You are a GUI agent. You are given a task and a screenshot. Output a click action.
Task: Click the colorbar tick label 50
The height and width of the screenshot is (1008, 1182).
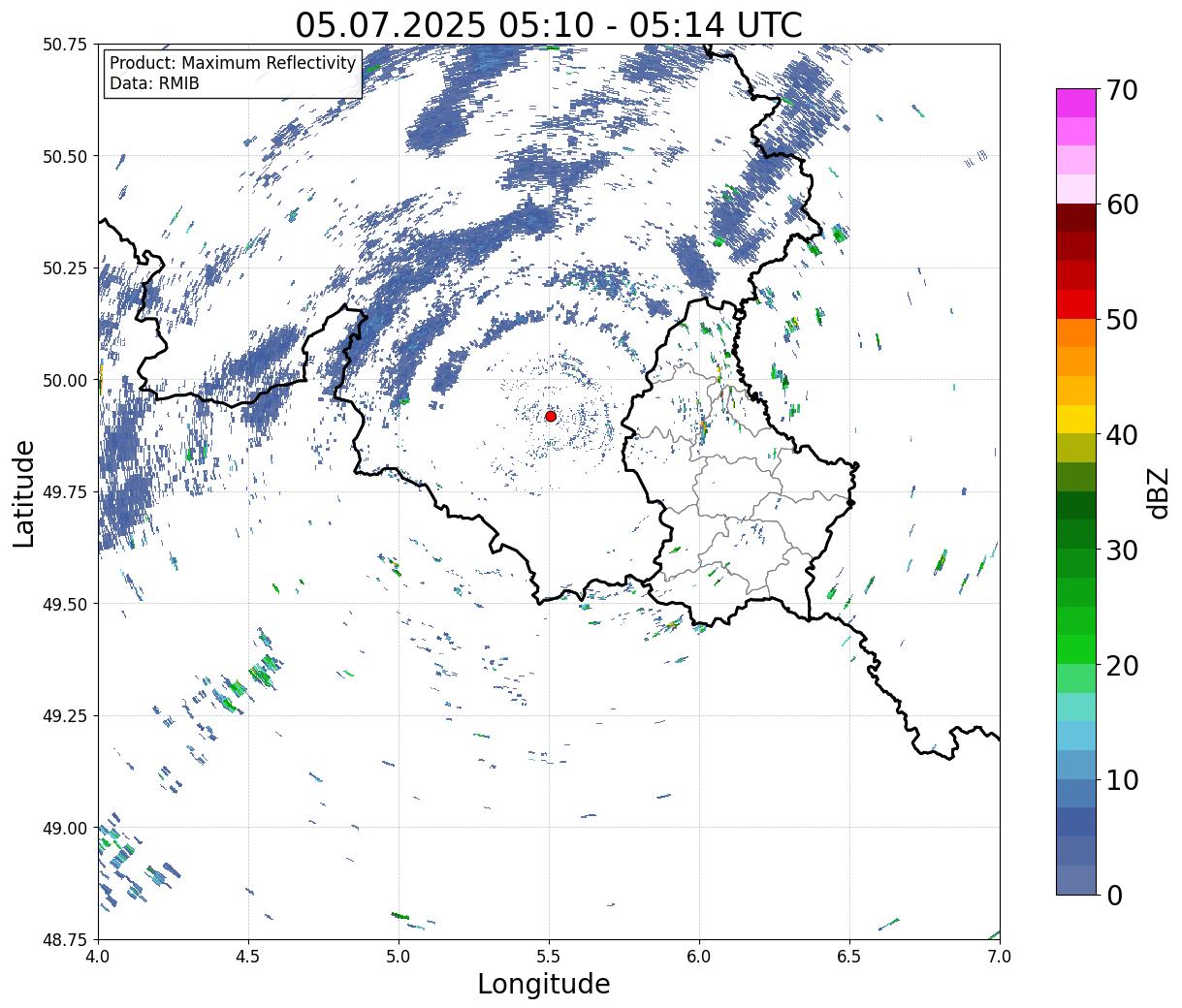[1122, 320]
